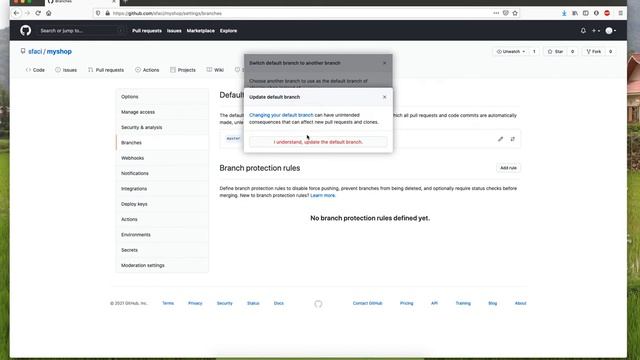This screenshot has width=640, height=360.
Task: Open the GitHub home logo
Action: pos(25,31)
